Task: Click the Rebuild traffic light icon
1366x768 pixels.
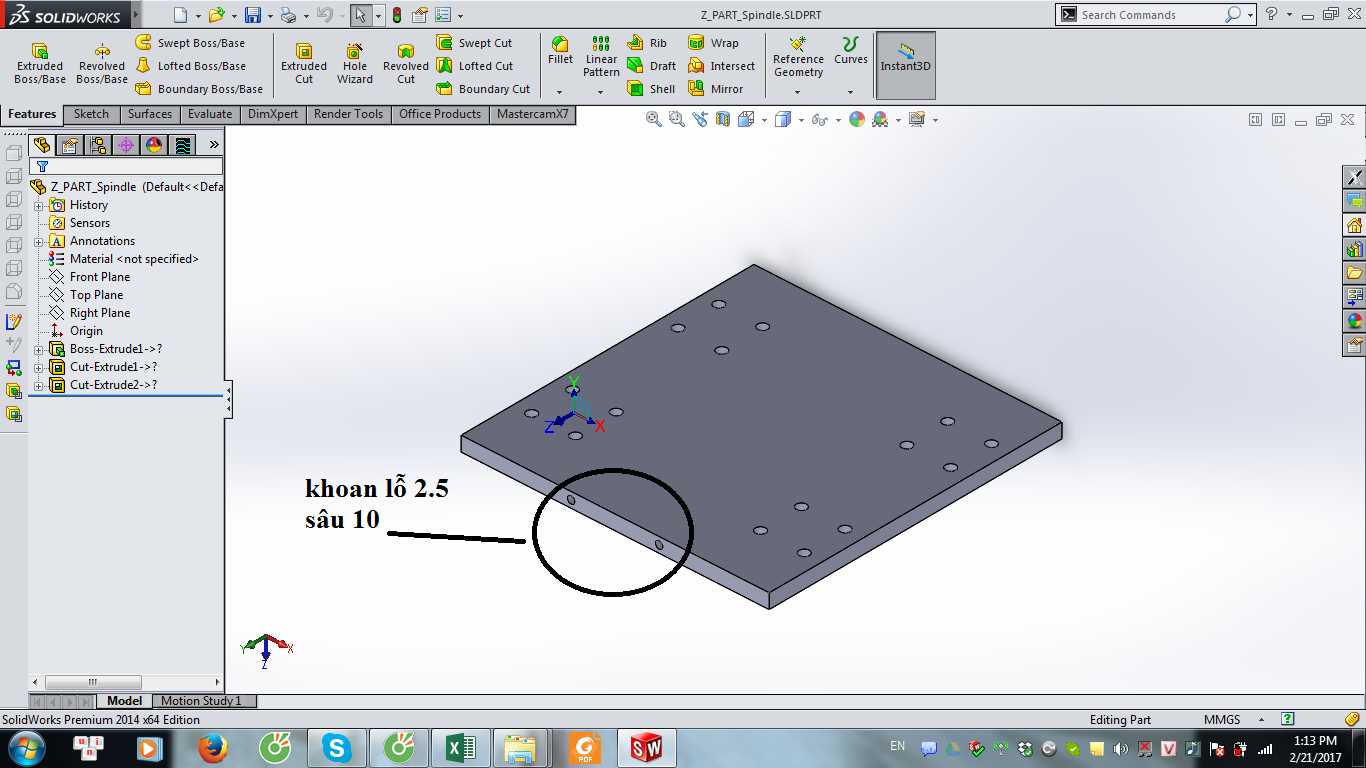Action: [x=396, y=15]
